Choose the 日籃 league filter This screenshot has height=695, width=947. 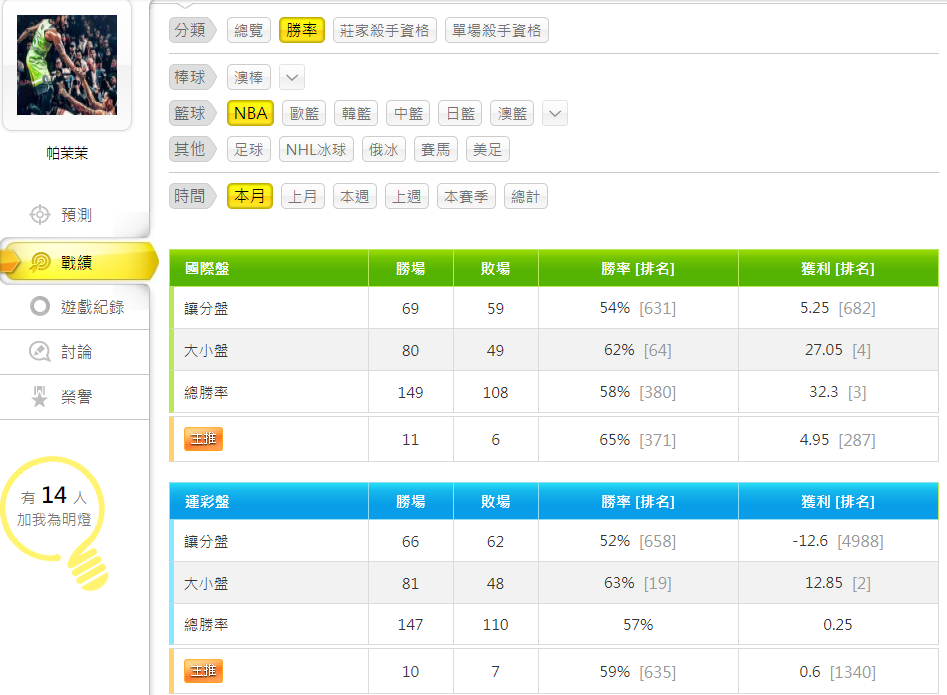tap(460, 114)
